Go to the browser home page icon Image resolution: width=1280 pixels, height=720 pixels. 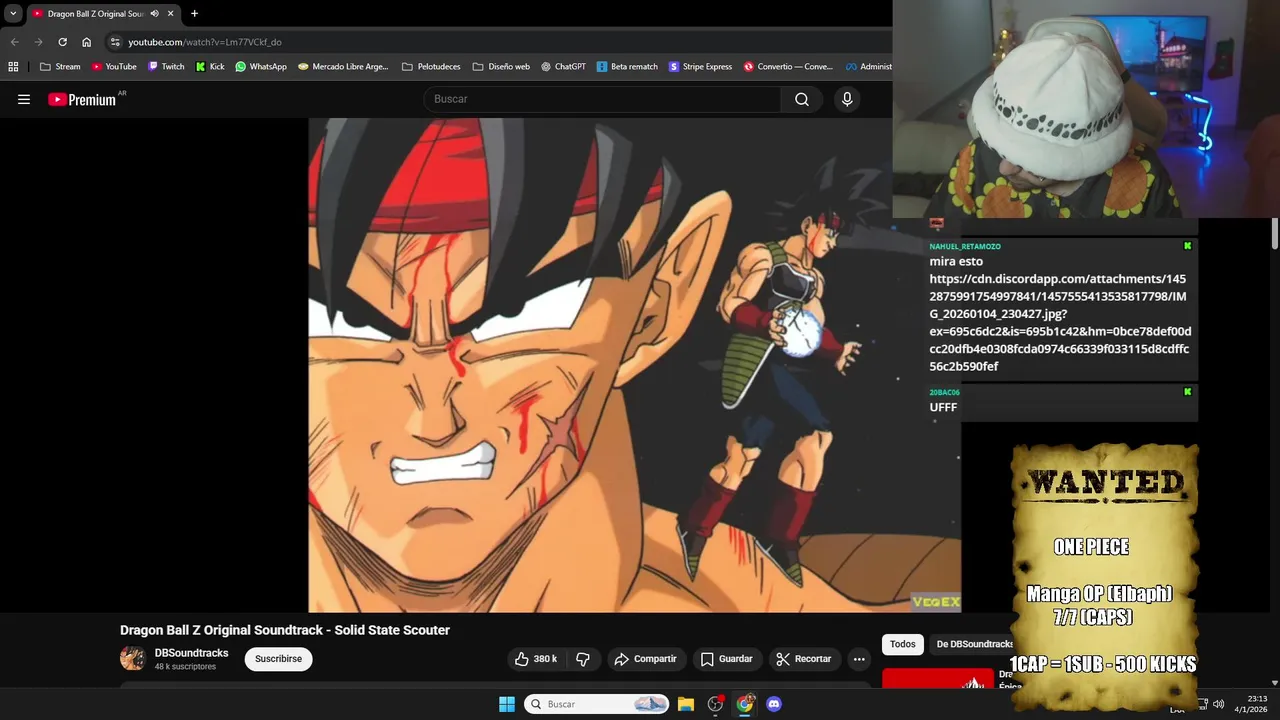87,42
